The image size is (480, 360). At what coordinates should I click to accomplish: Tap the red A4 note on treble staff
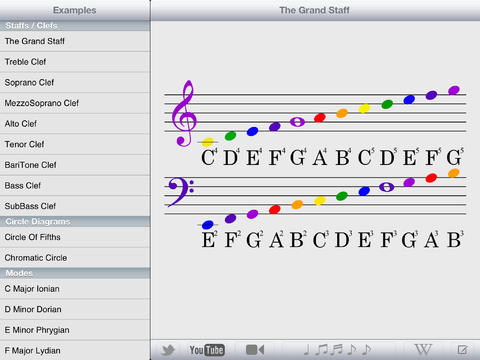[320, 117]
